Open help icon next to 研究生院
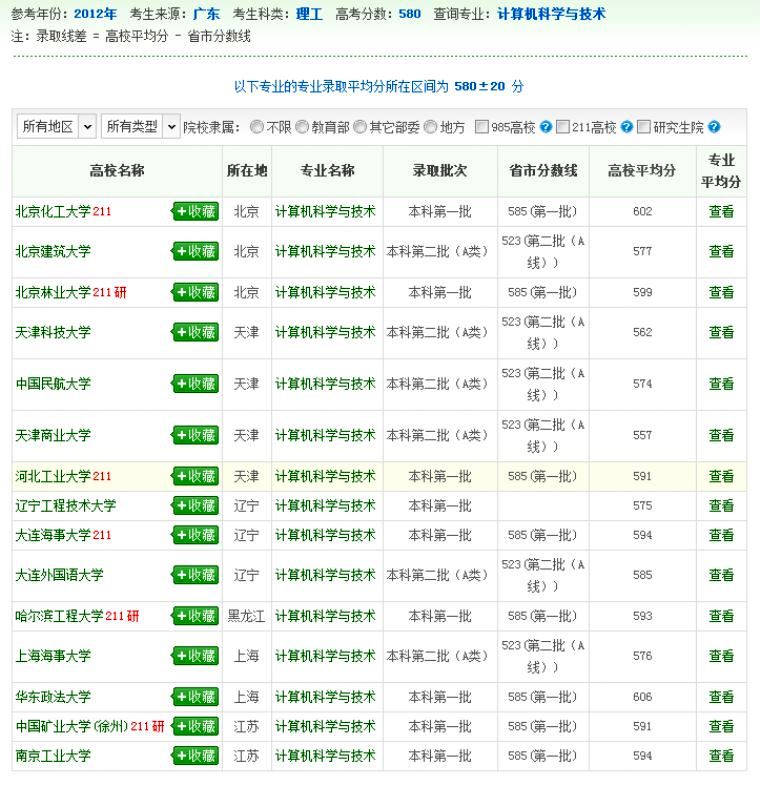The image size is (760, 785). click(714, 127)
